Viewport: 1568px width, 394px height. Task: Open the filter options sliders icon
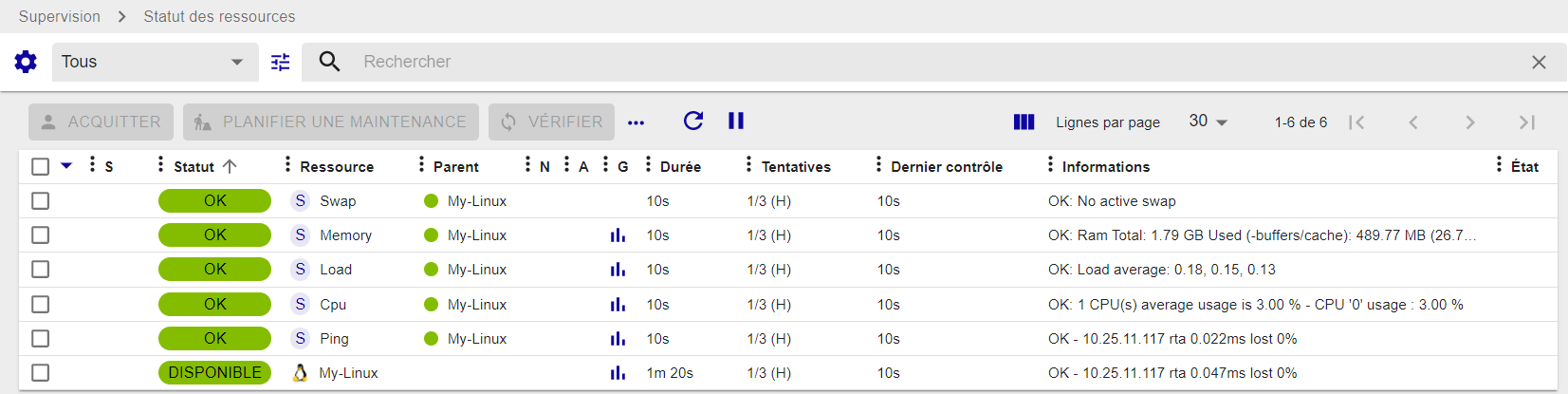pyautogui.click(x=280, y=62)
